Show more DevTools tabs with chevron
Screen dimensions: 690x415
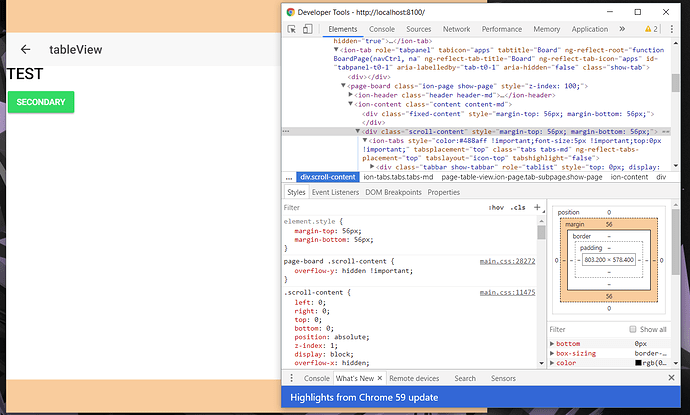click(624, 30)
